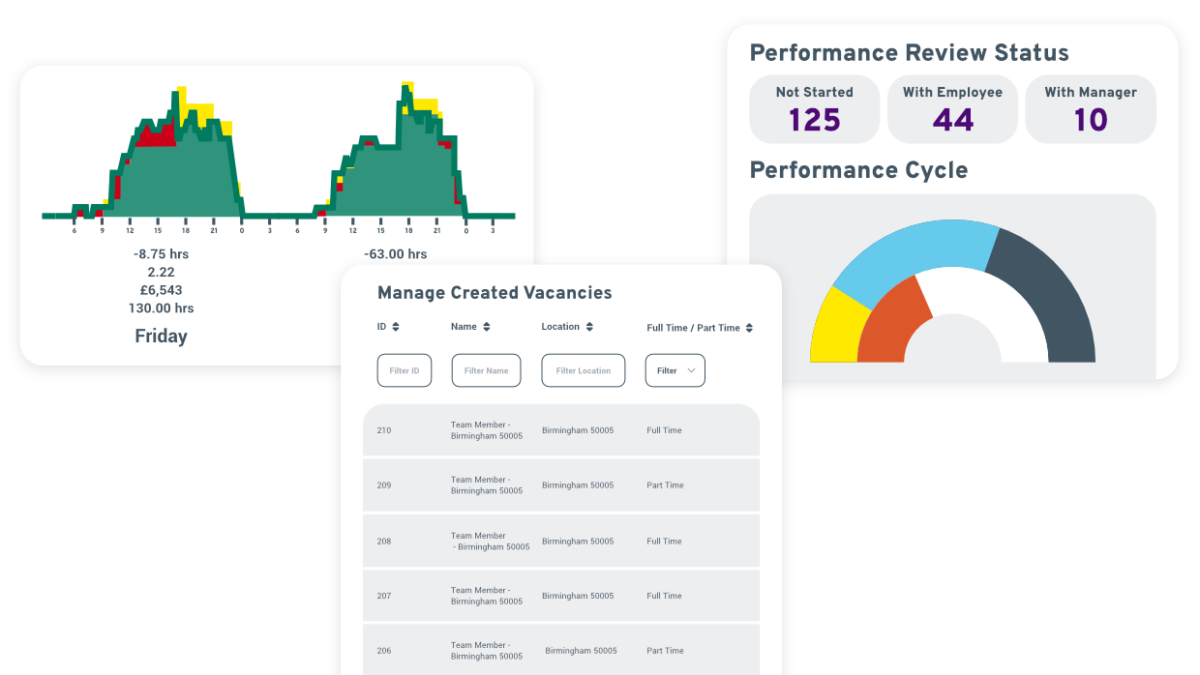The height and width of the screenshot is (675, 1200).
Task: Select vacancy row 210 in the table
Action: point(561,429)
